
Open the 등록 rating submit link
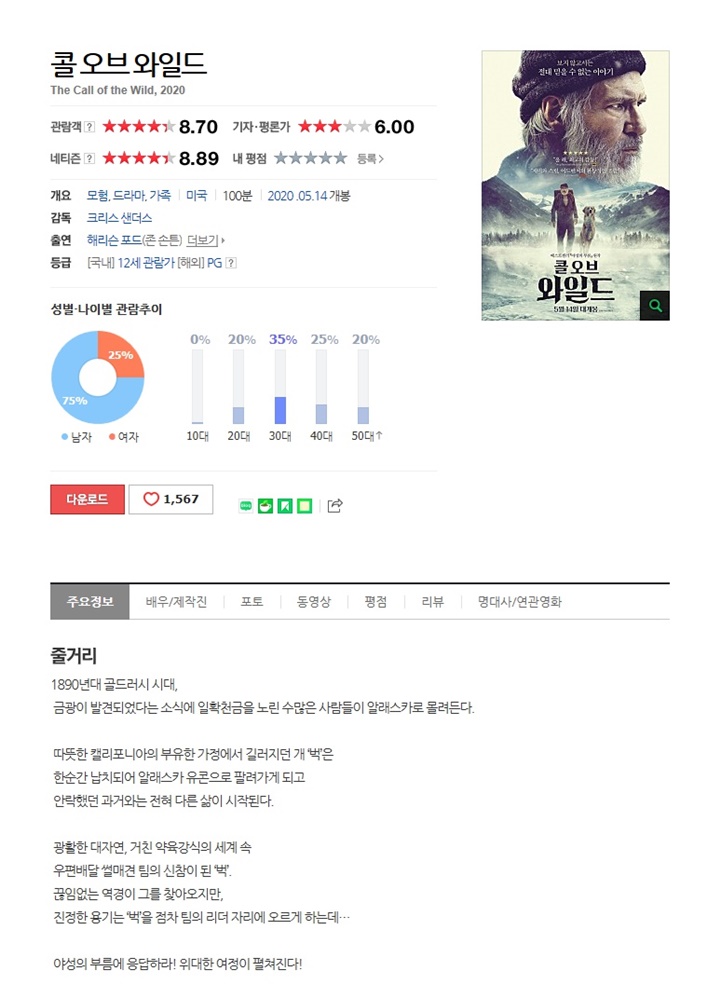(370, 158)
